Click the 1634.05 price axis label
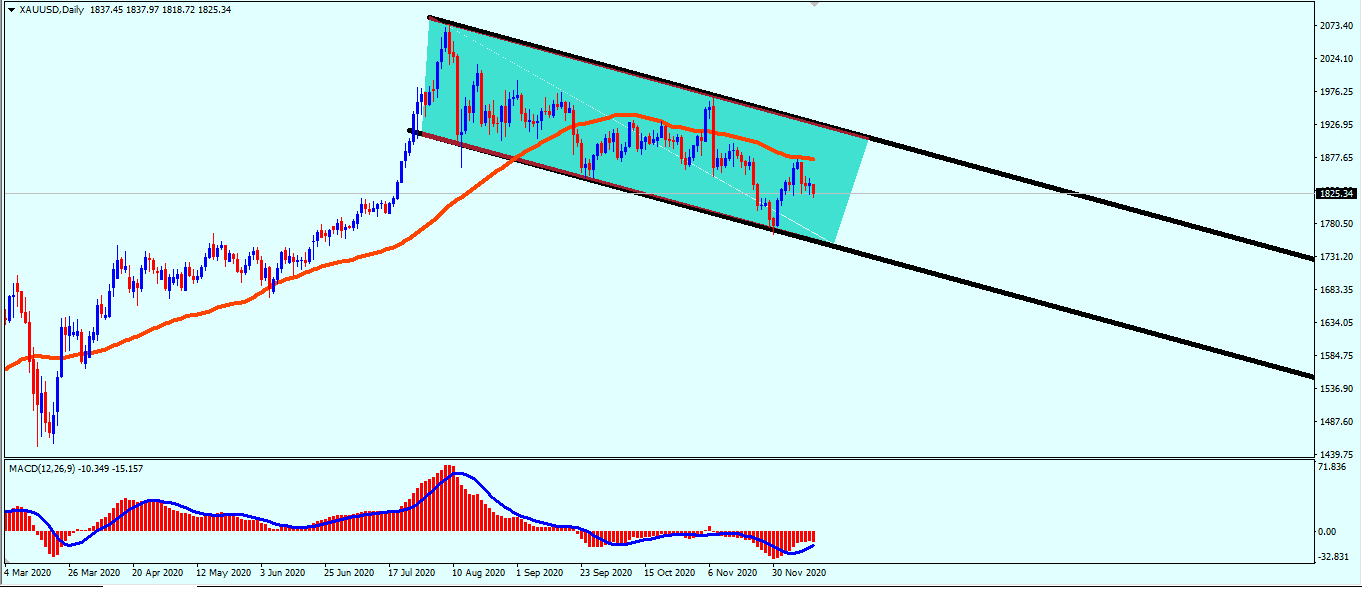Image resolution: width=1362 pixels, height=602 pixels. point(1336,323)
